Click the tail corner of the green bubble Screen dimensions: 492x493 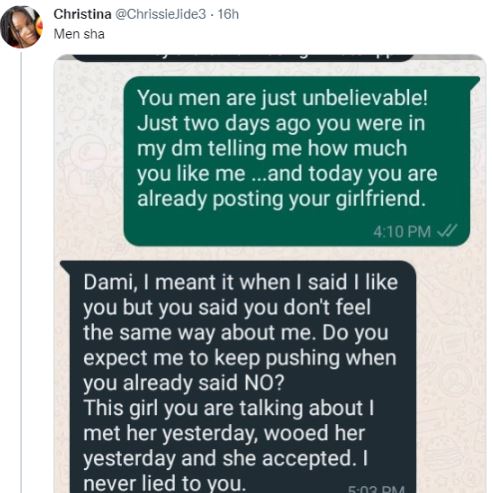475,81
